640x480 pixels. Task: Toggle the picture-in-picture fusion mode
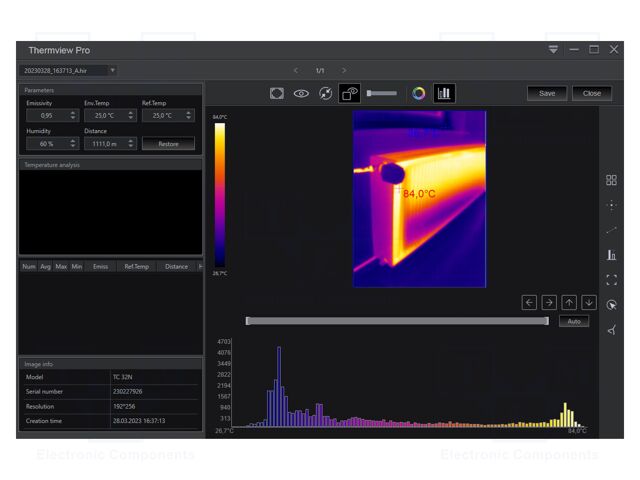click(x=350, y=93)
